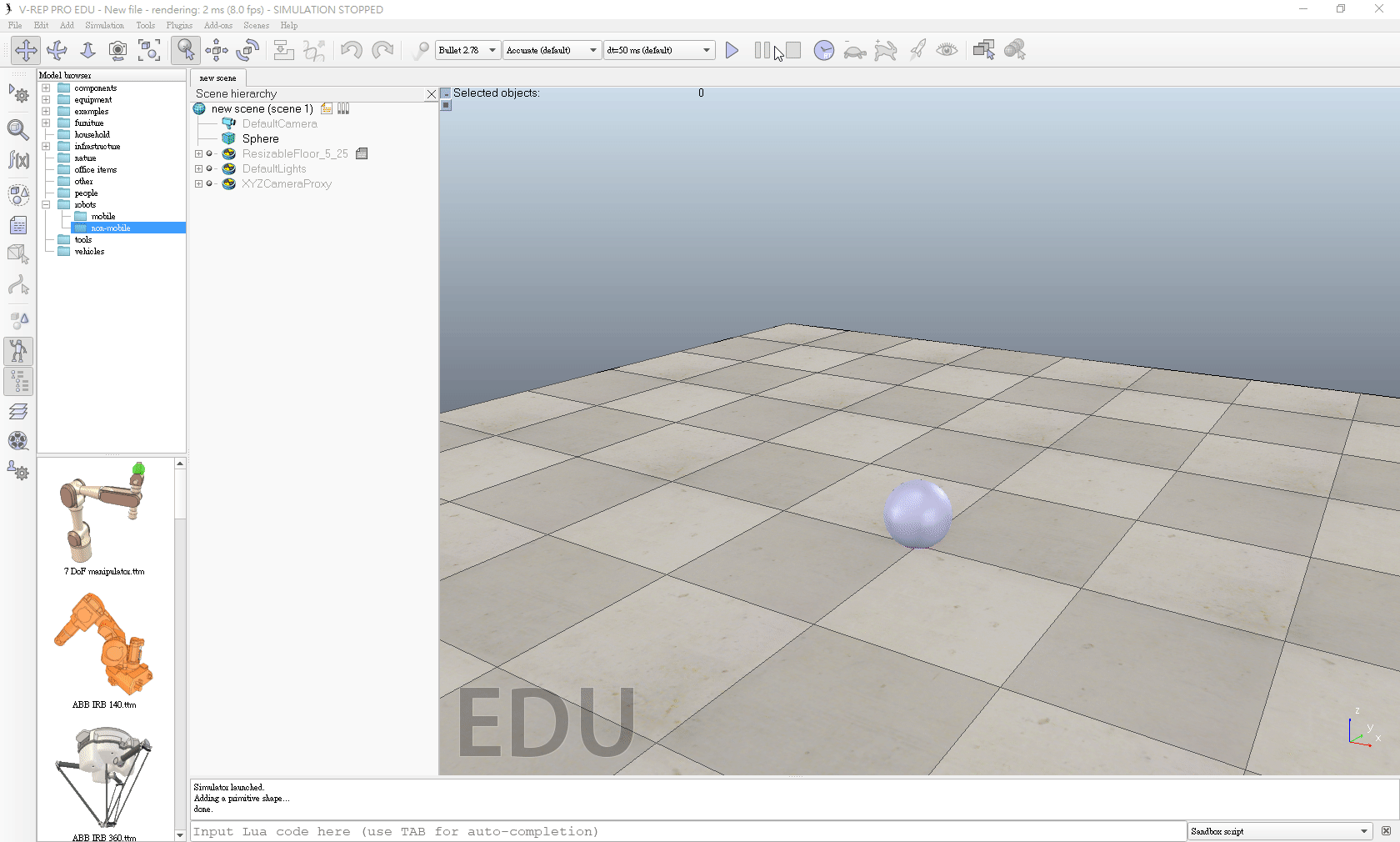Open the Plugins menu
The height and width of the screenshot is (842, 1400).
tap(179, 25)
